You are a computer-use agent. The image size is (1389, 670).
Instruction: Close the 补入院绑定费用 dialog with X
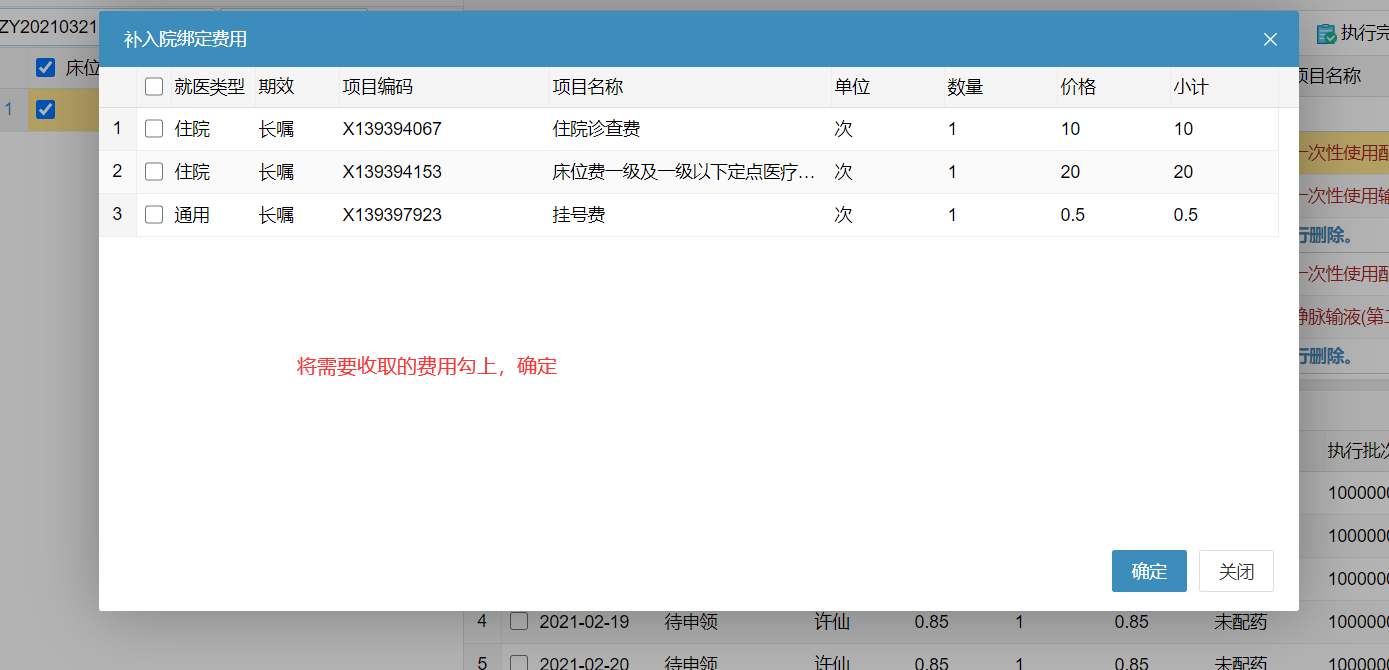point(1270,39)
